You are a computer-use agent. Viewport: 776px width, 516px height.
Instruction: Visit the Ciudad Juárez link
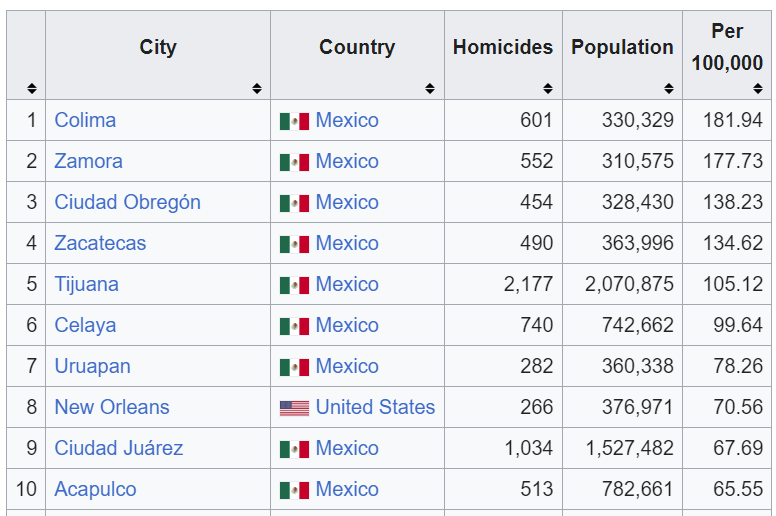click(118, 448)
